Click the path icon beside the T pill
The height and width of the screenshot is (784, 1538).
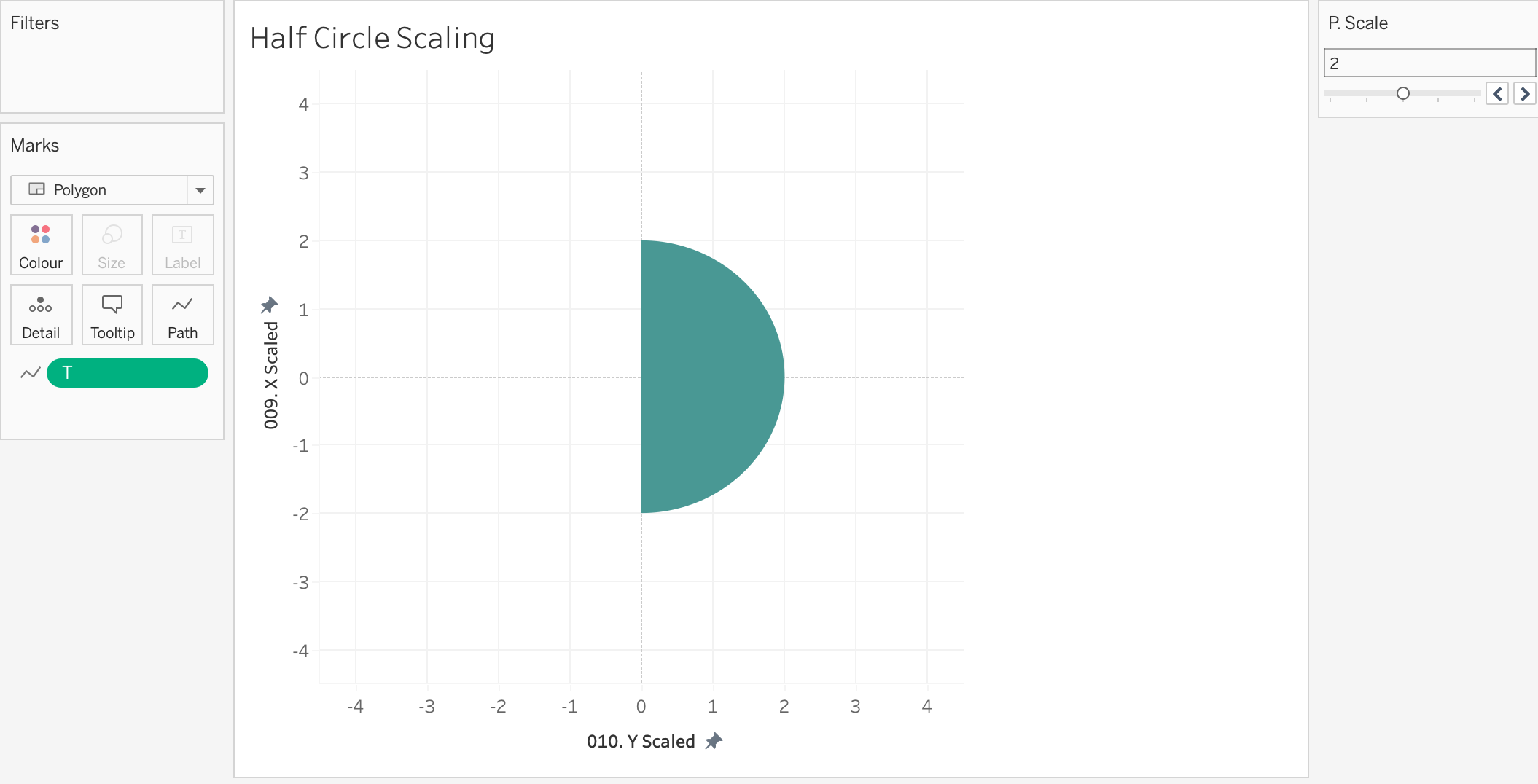coord(30,373)
